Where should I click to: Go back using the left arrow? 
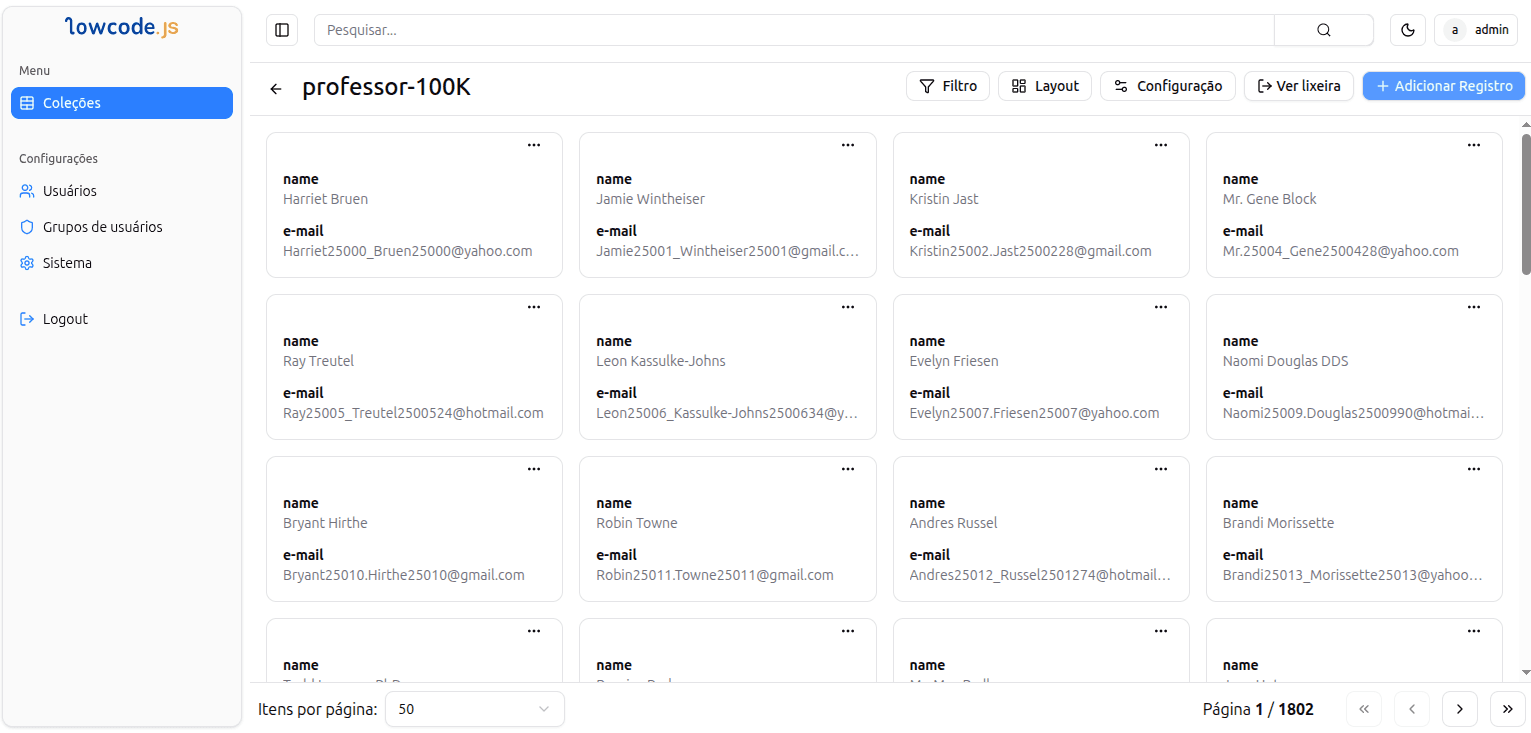(x=276, y=88)
